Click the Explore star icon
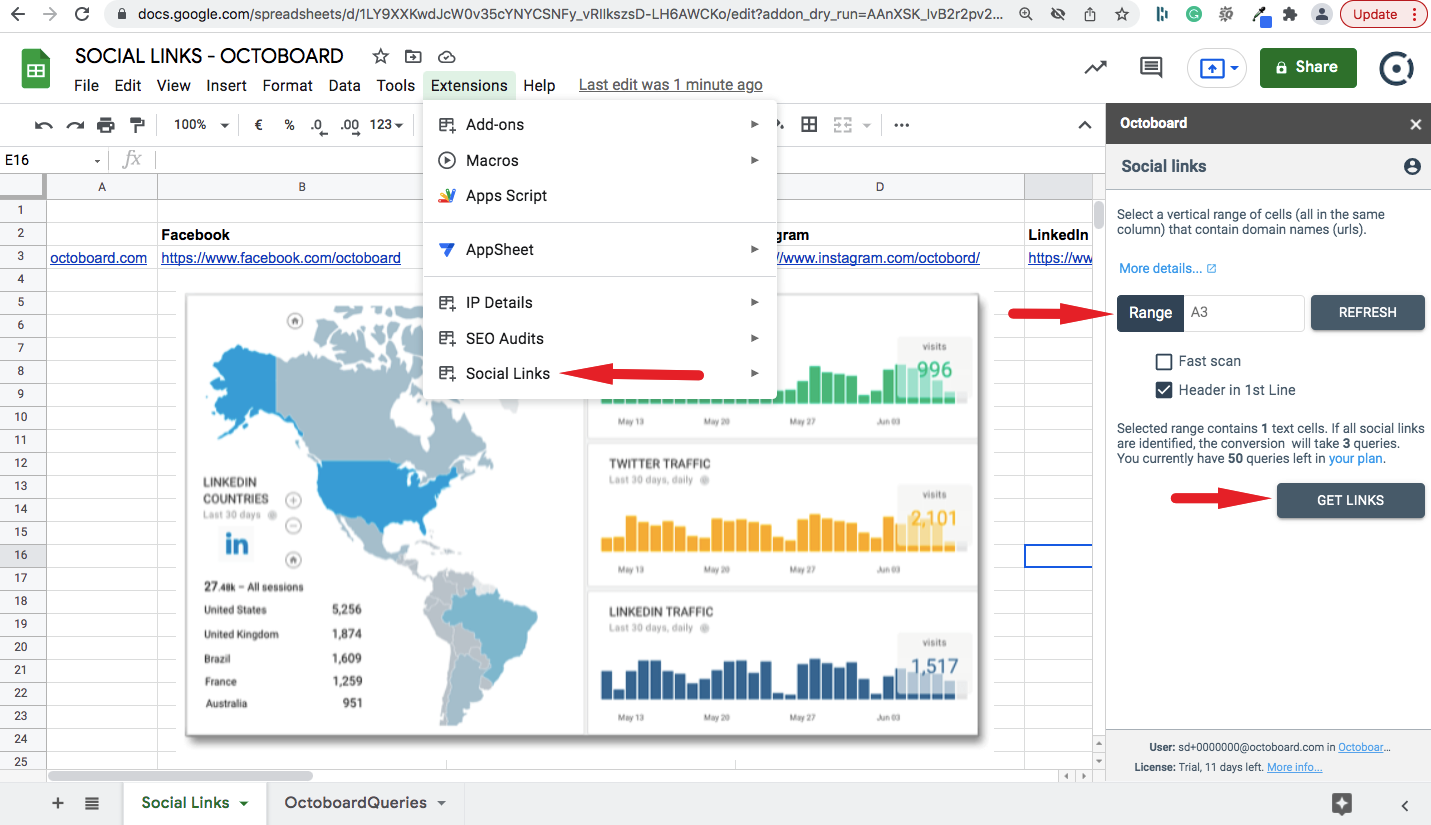 tap(1342, 803)
